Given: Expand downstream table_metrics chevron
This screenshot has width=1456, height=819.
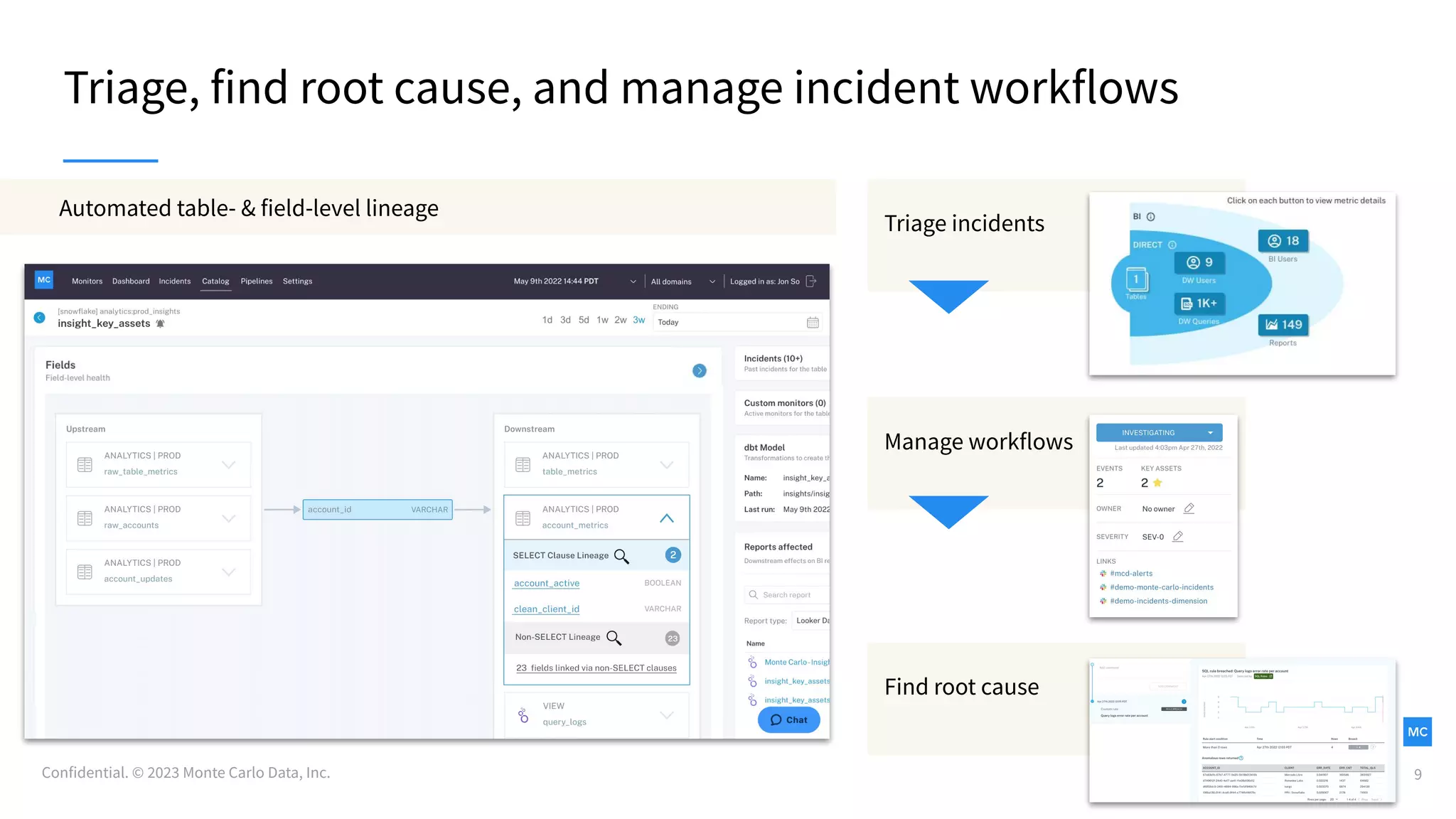Looking at the screenshot, I should pyautogui.click(x=666, y=464).
